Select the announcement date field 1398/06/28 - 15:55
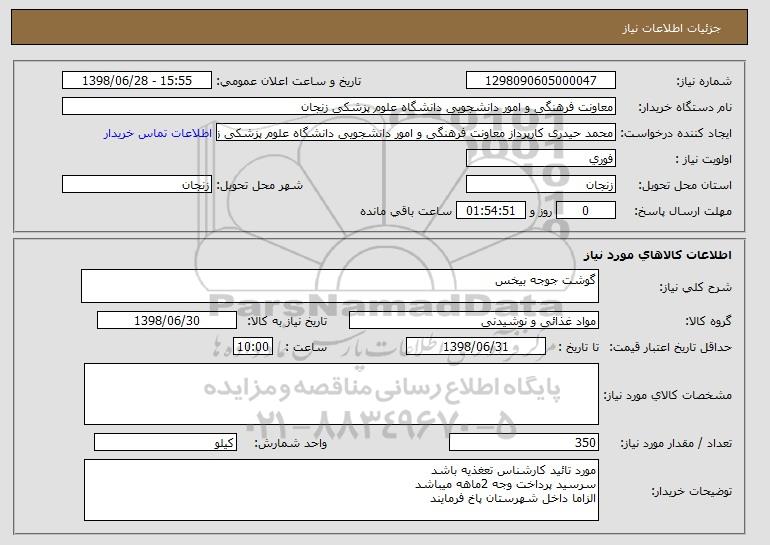 coord(137,81)
